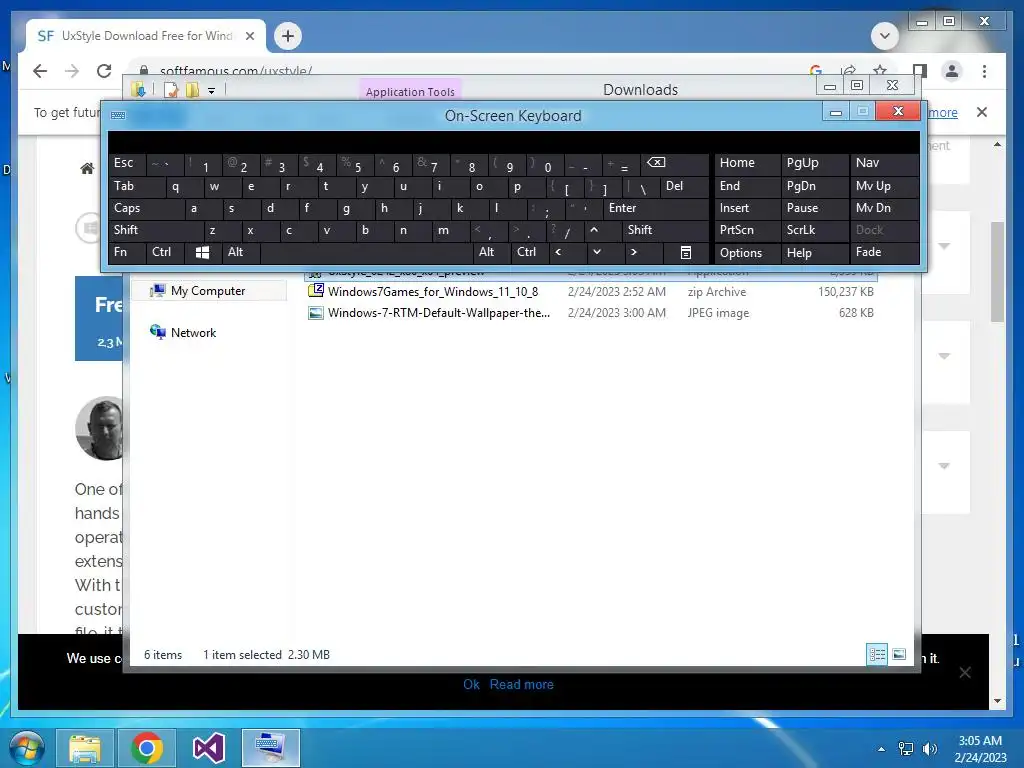The width and height of the screenshot is (1024, 768).
Task: Switch Downloads to details view icon
Action: [x=876, y=654]
